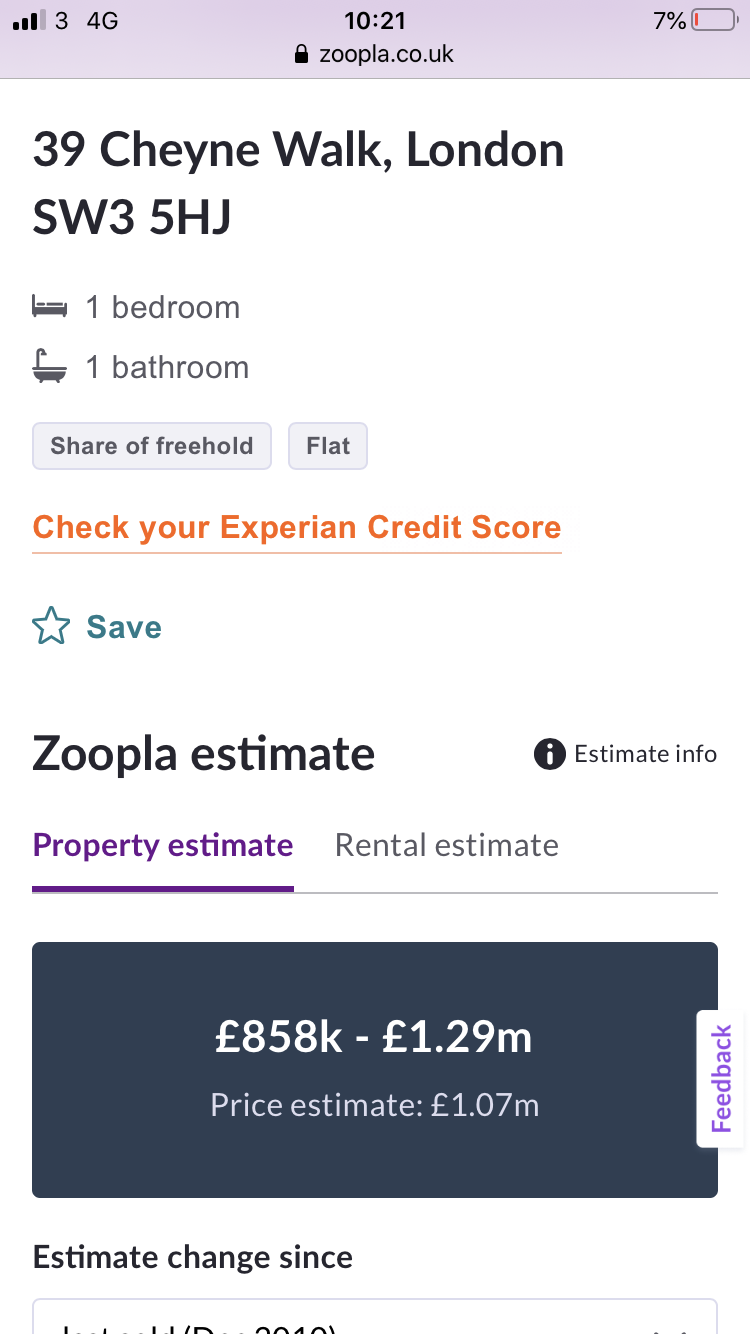Click the bathtub icon beside 1 bathroom
This screenshot has width=750, height=1334.
[x=50, y=367]
